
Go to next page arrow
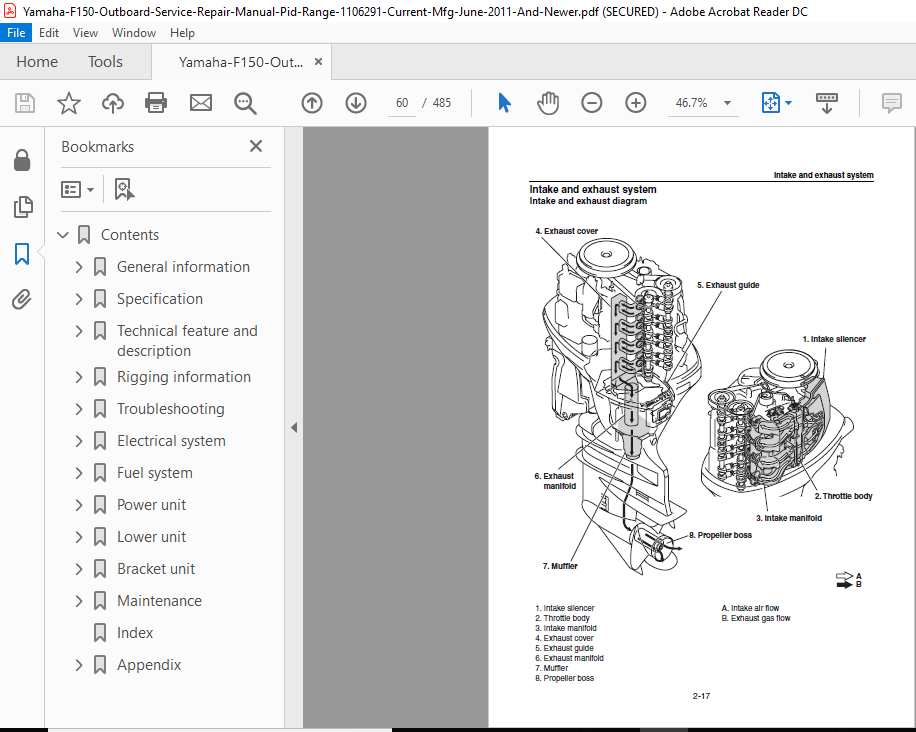[x=356, y=103]
